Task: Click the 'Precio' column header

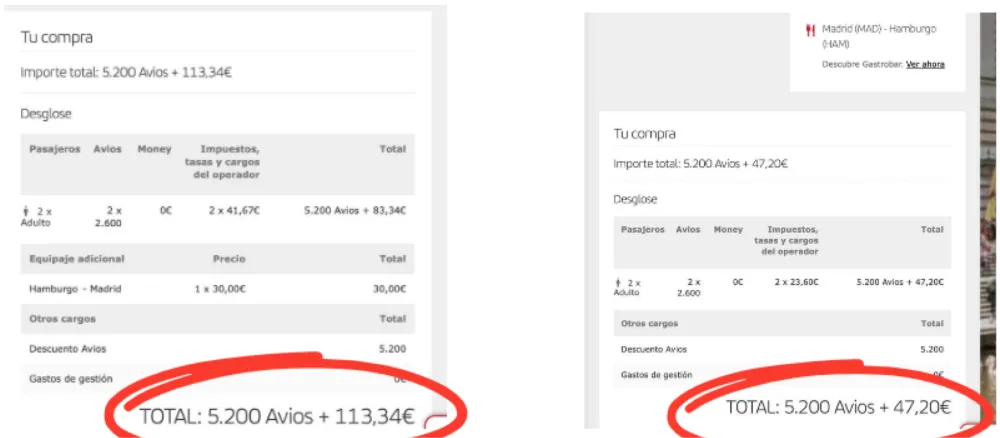Action: (229, 259)
